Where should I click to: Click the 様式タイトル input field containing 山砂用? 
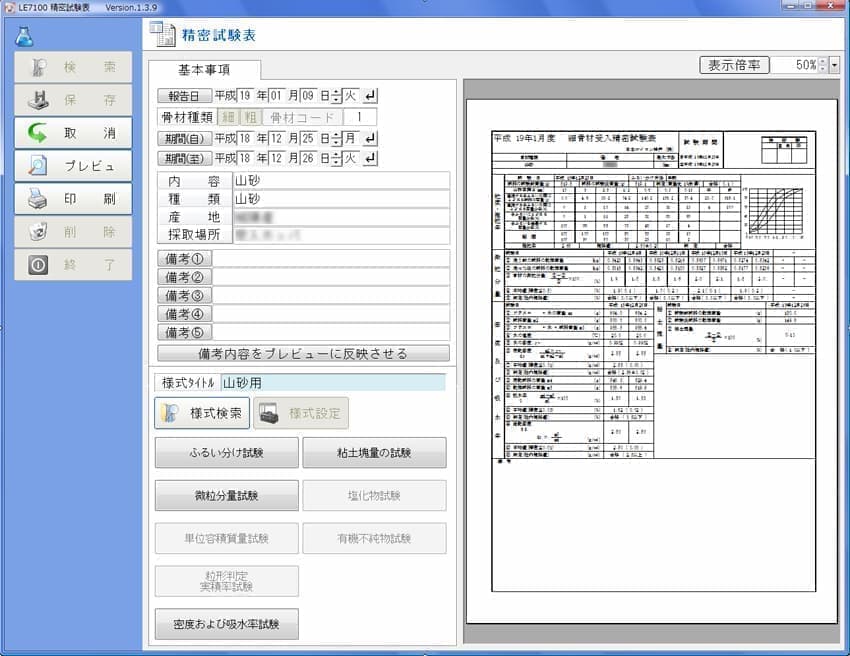pos(331,382)
